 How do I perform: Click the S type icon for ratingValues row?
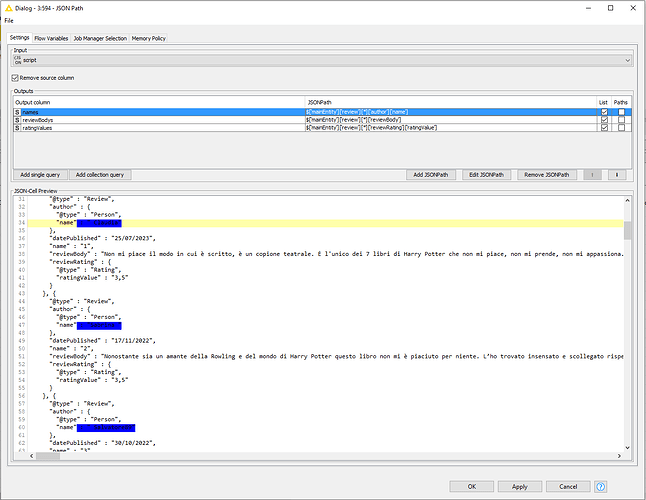(17, 128)
